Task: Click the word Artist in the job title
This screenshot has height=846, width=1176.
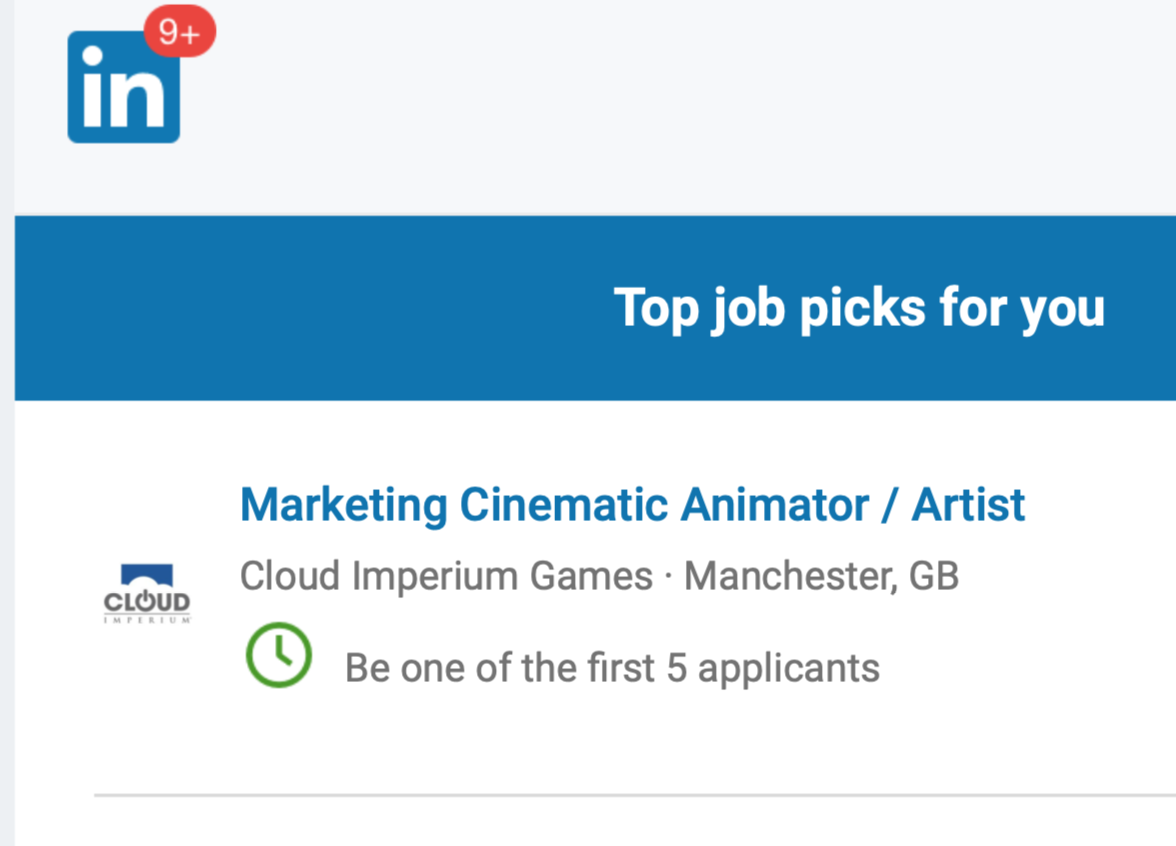Action: click(968, 505)
